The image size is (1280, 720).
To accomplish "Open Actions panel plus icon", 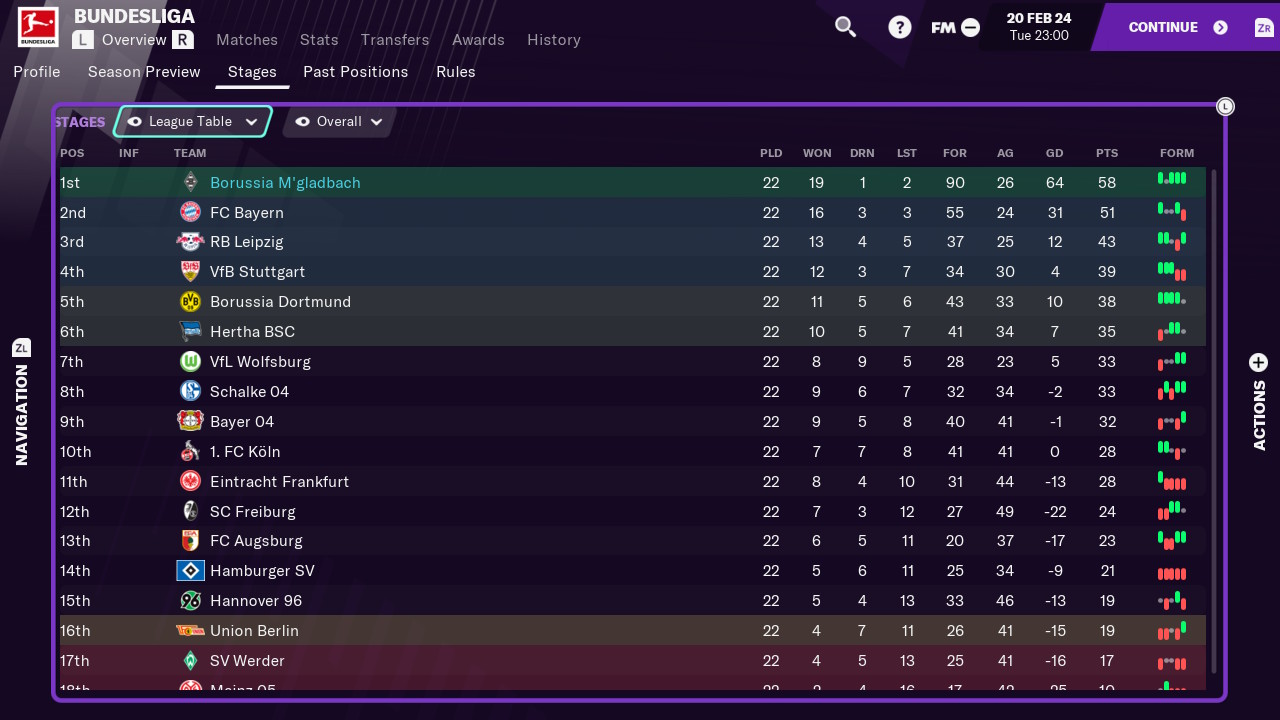I will point(1258,362).
